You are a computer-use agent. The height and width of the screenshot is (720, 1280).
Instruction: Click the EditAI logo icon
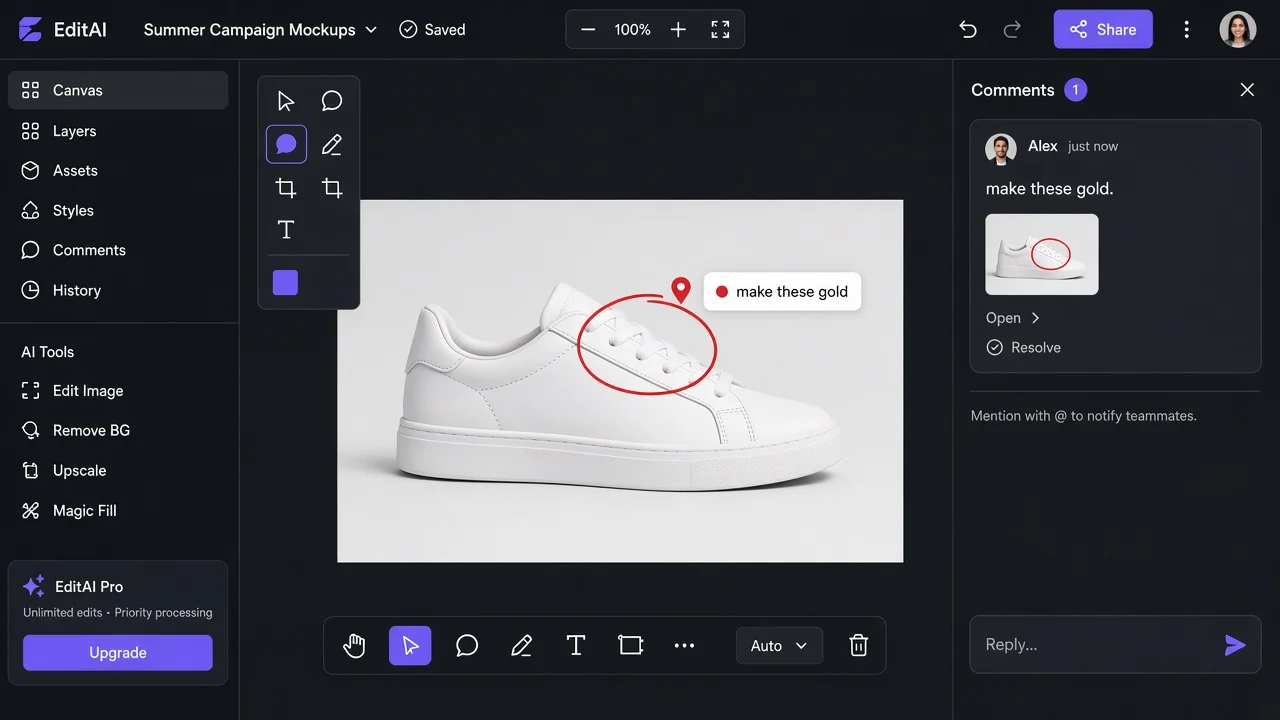pyautogui.click(x=30, y=30)
